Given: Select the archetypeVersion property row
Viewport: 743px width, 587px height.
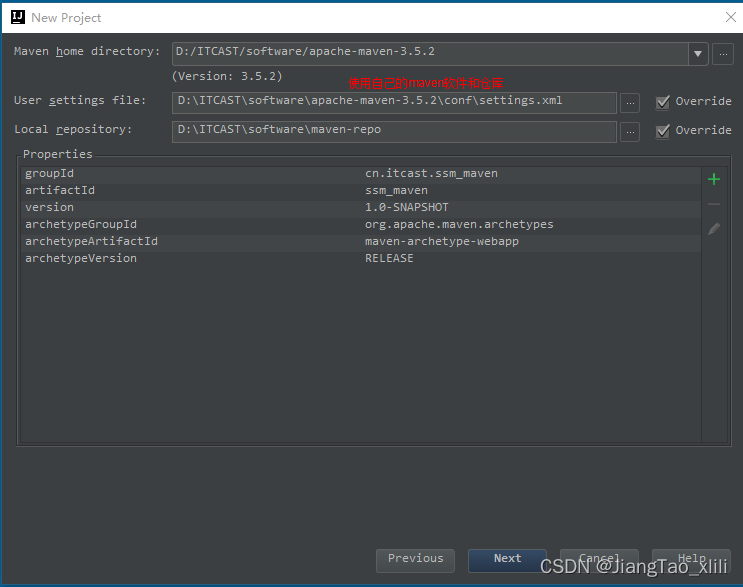Looking at the screenshot, I should [x=361, y=259].
